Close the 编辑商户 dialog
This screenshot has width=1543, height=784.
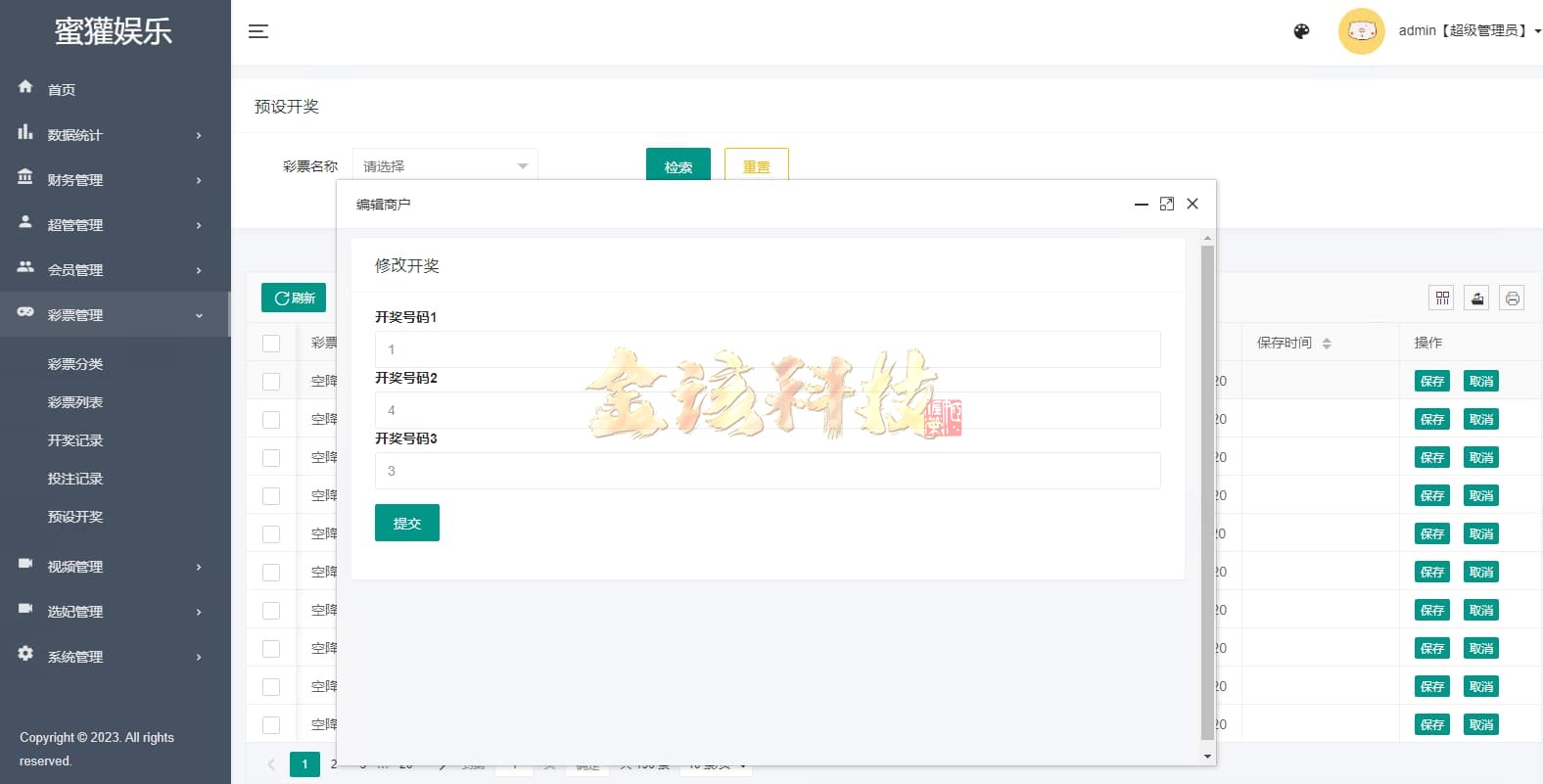point(1192,204)
